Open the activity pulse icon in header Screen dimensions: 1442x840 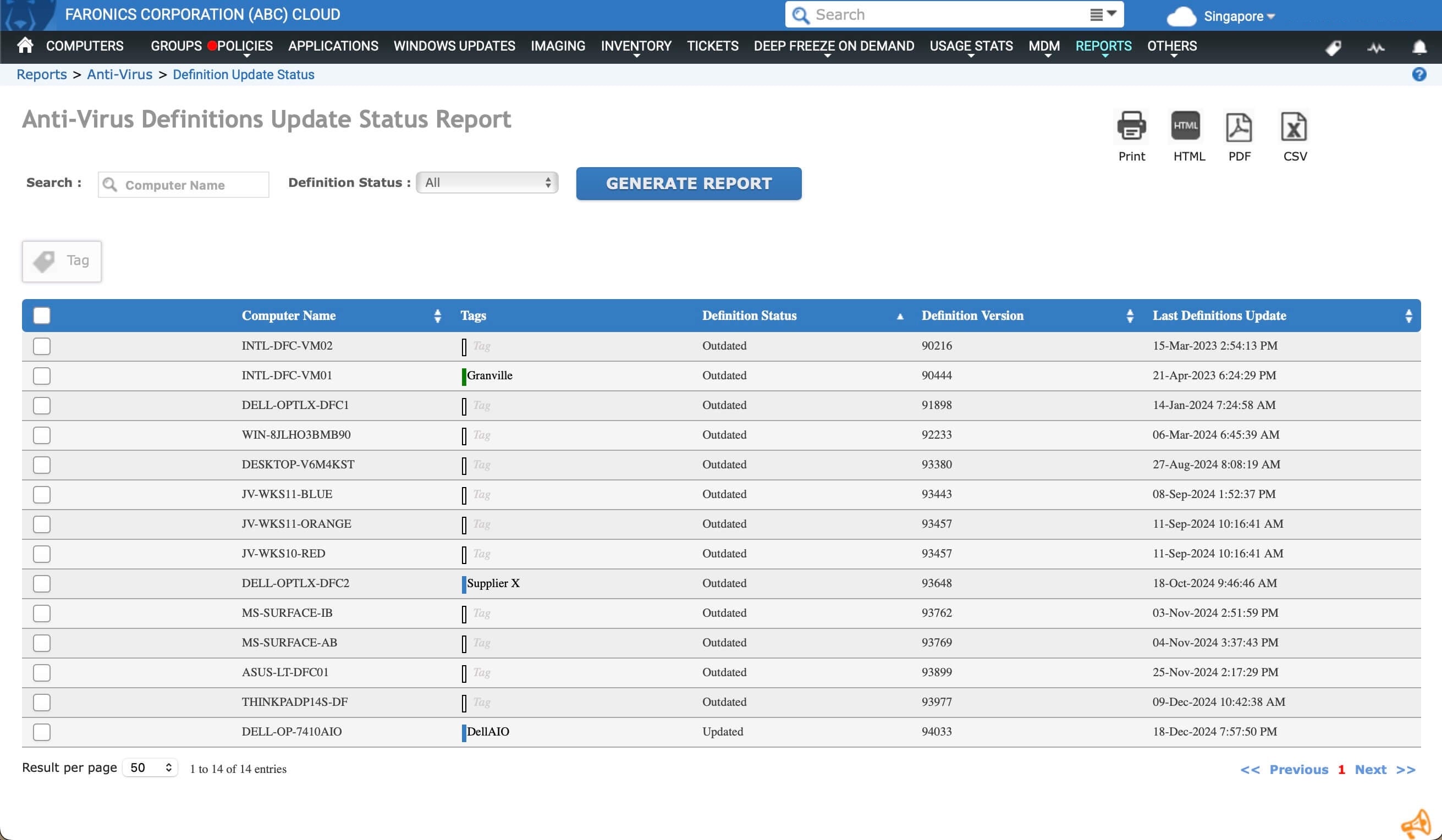[x=1376, y=47]
